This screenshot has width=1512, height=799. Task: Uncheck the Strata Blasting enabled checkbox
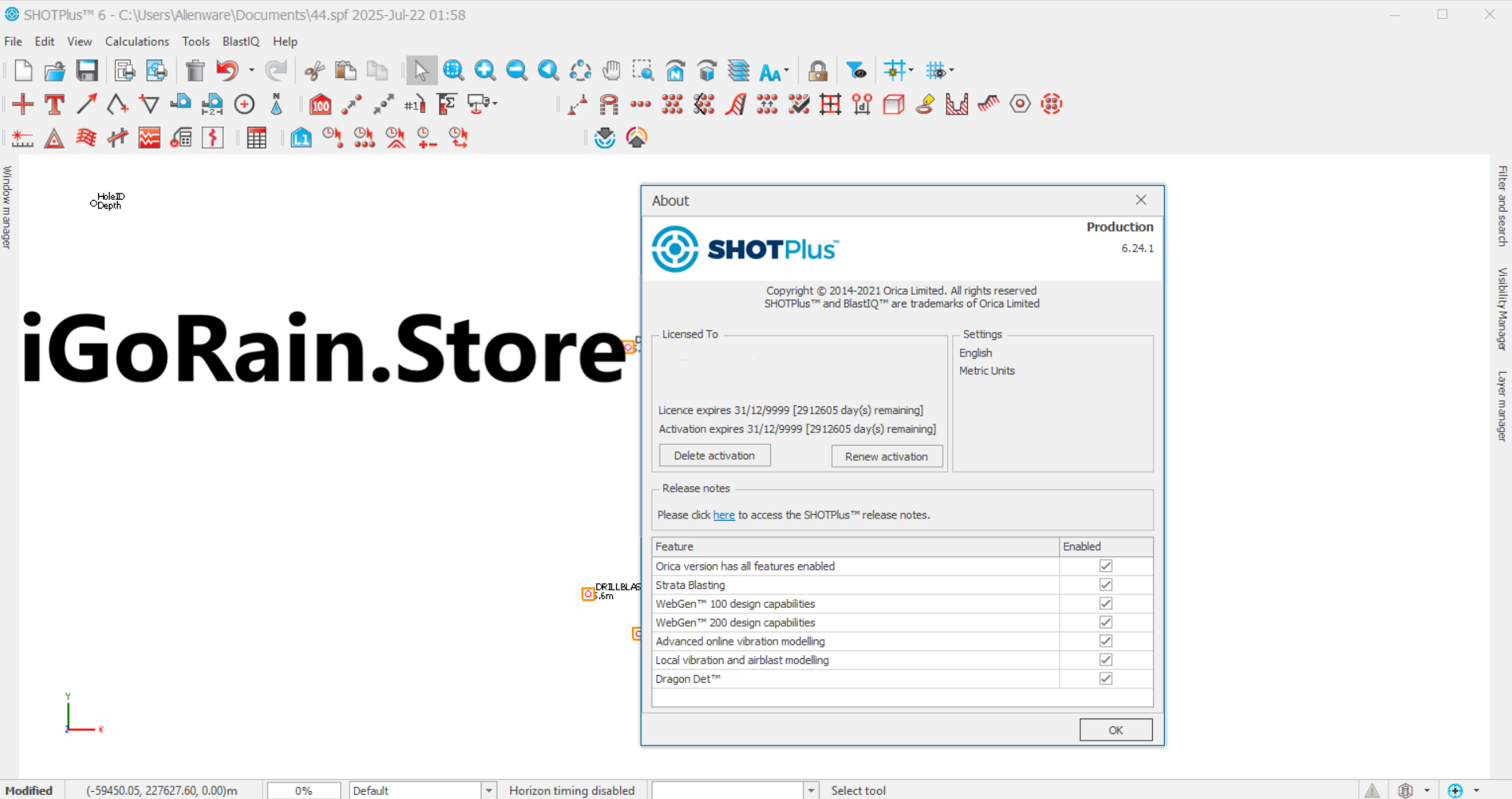(x=1105, y=584)
